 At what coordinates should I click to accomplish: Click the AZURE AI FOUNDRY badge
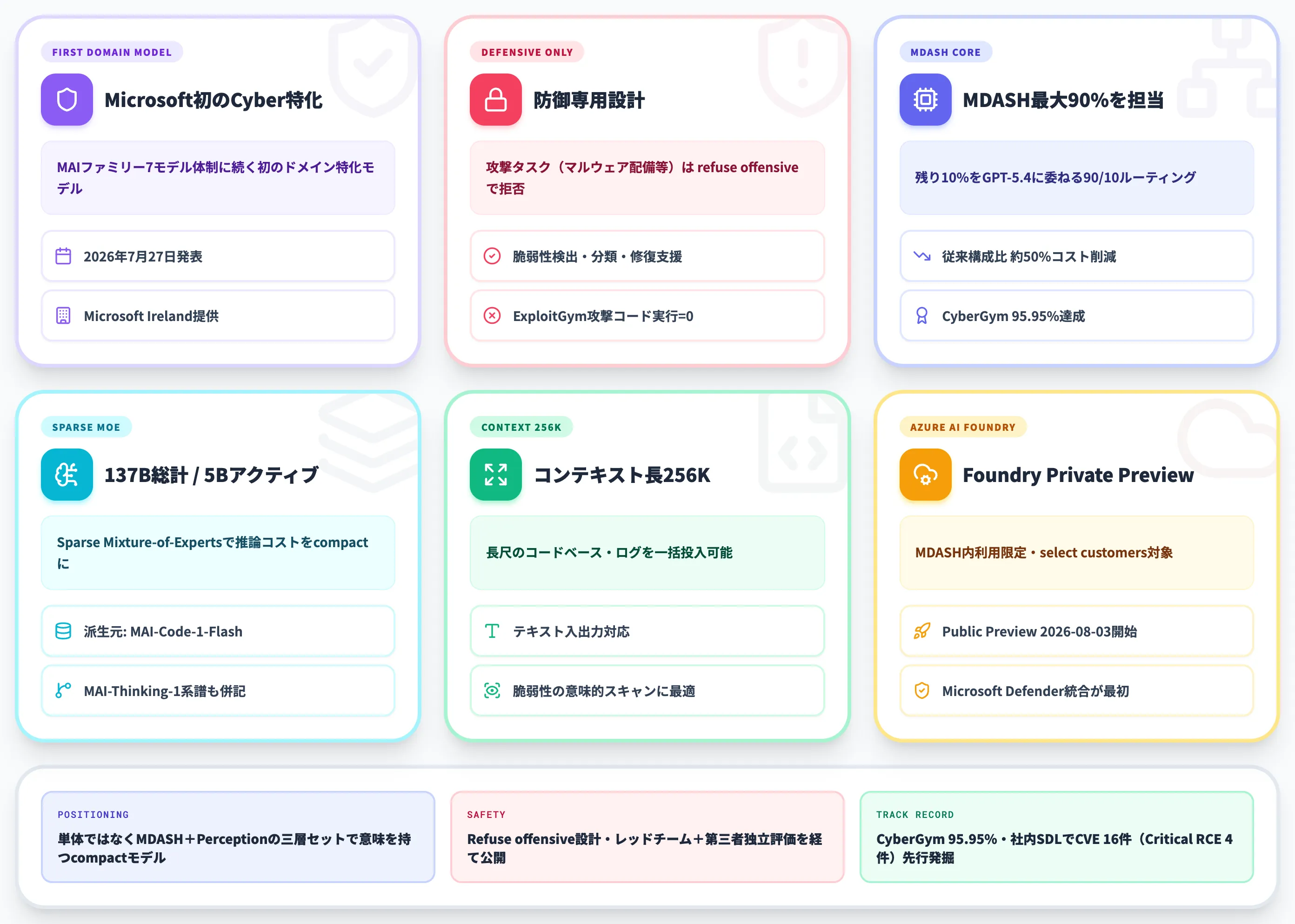point(963,427)
